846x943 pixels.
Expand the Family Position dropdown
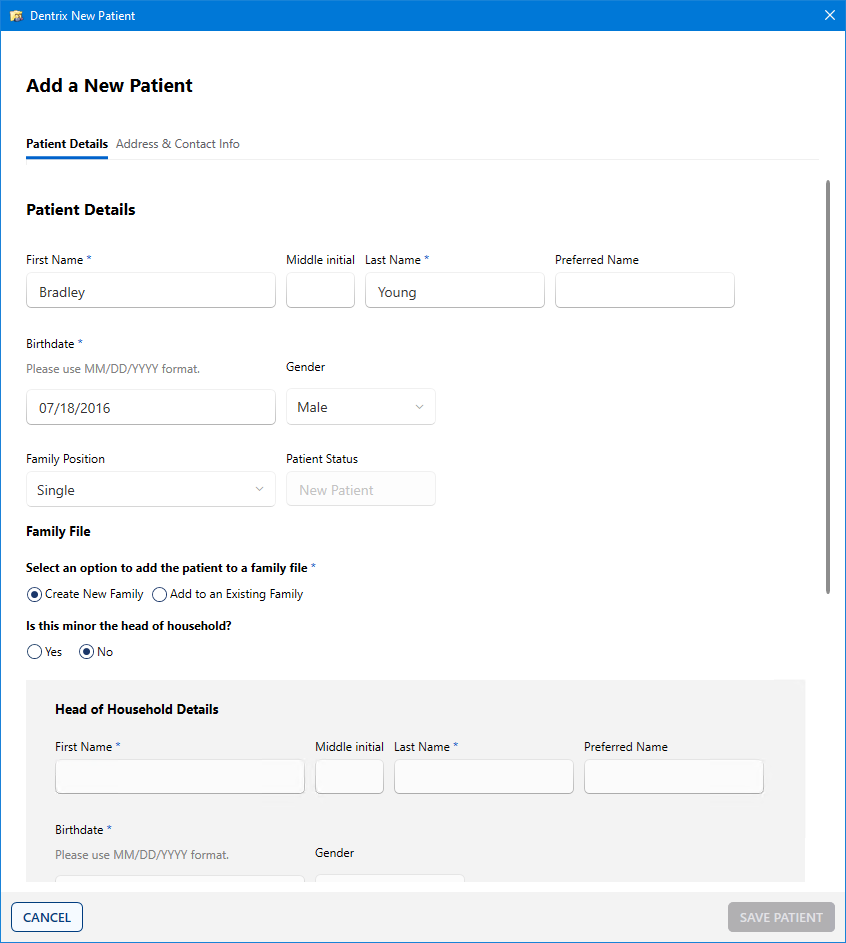tap(150, 490)
